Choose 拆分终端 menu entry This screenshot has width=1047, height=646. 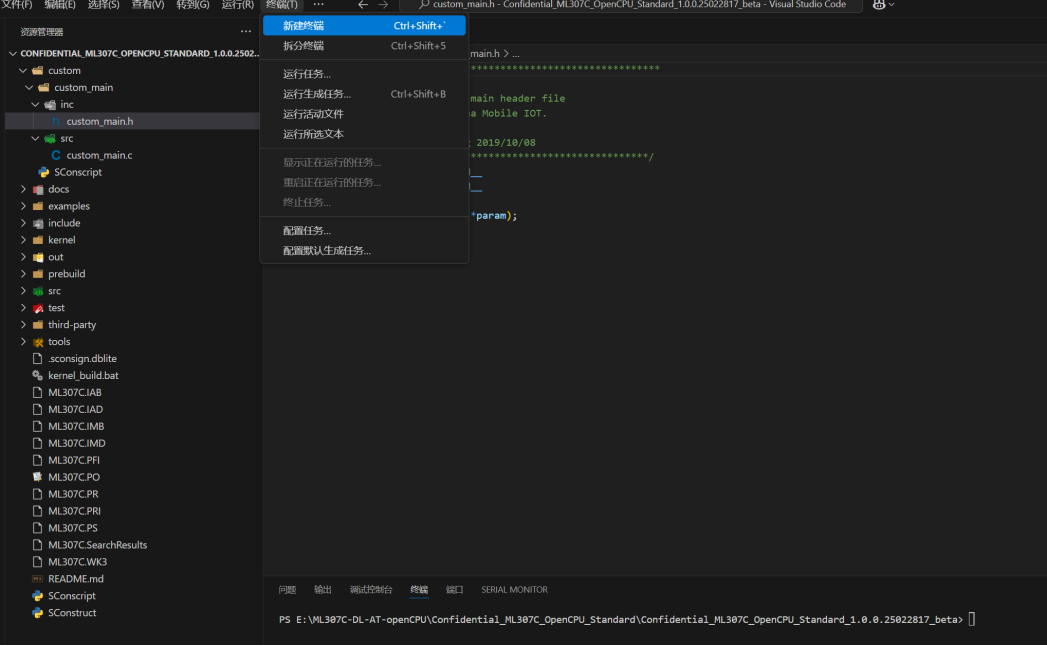point(364,45)
